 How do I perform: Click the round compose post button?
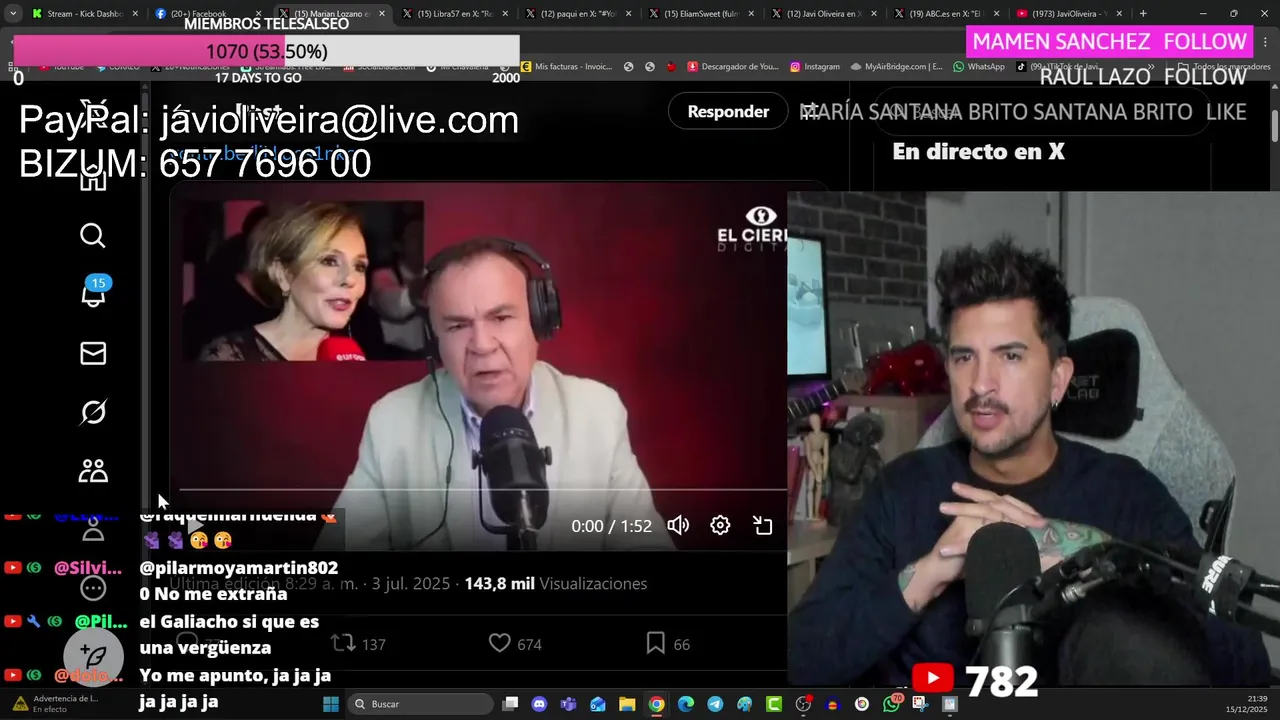[93, 657]
